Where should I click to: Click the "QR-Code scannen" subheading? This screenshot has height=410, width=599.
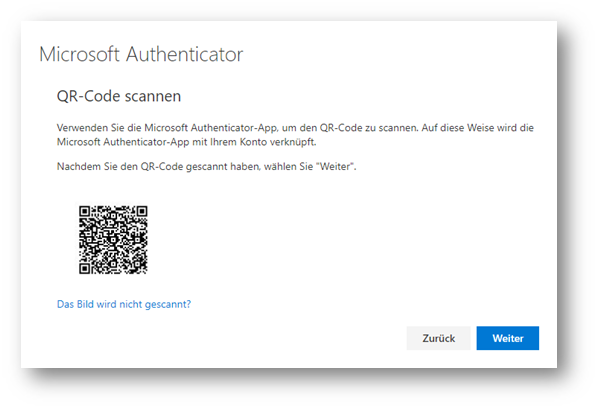(119, 96)
